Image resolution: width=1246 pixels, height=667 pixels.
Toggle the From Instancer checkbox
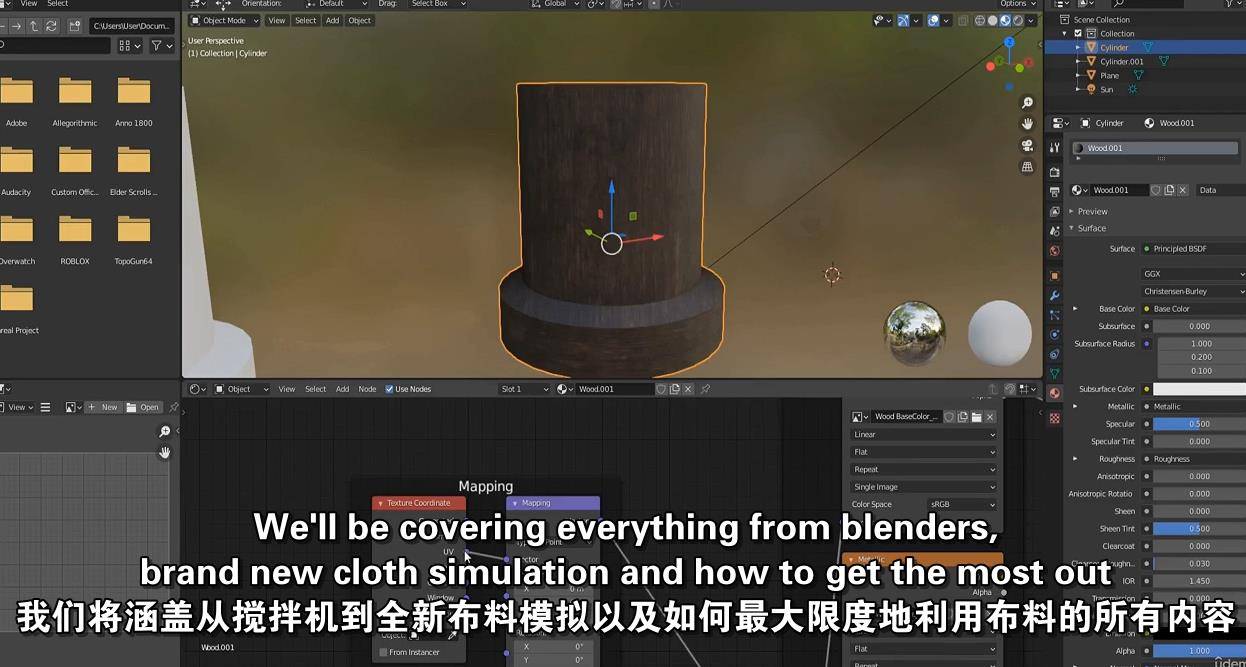(383, 652)
